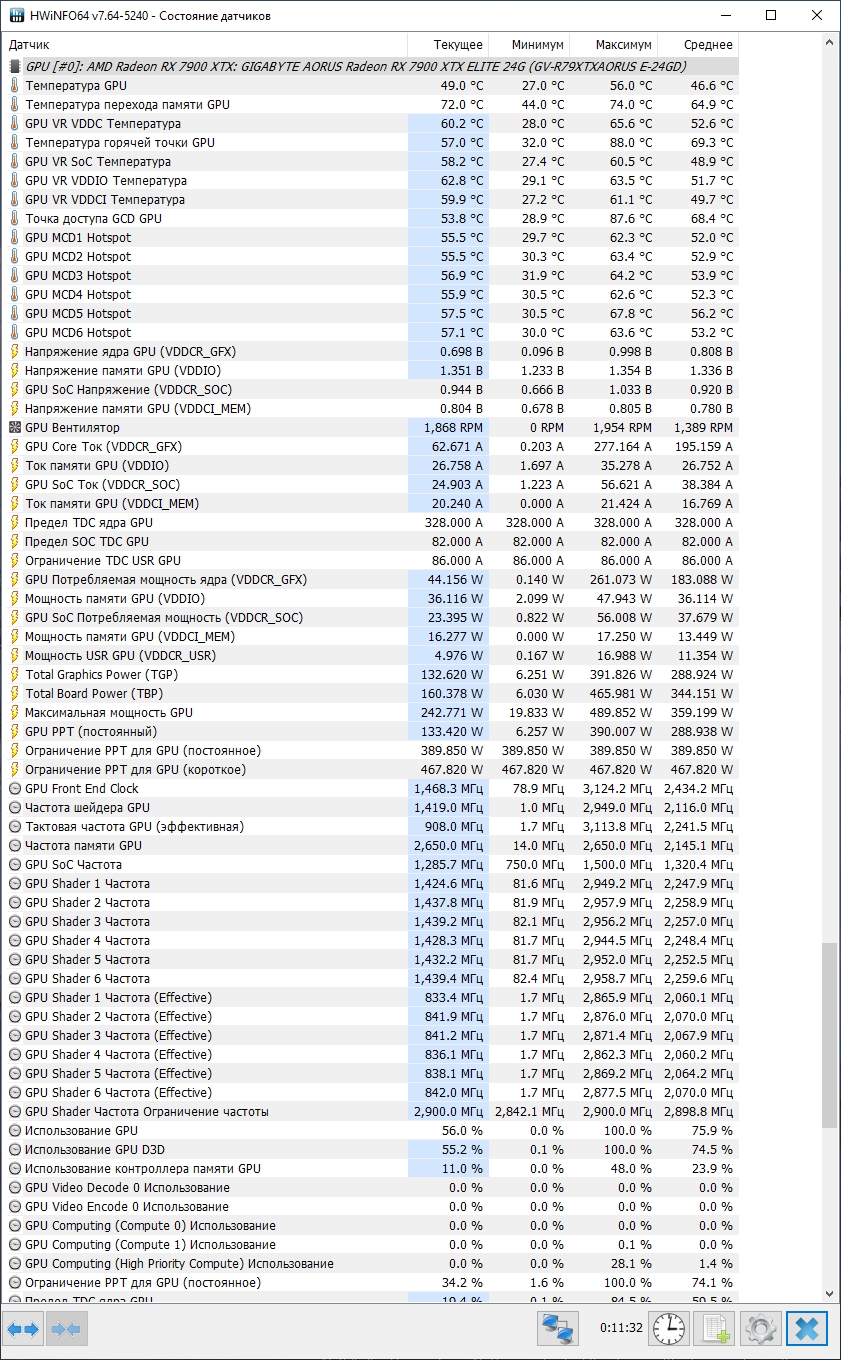Viewport: 841px width, 1360px height.
Task: Select Использование контроллера памяти GPU row
Action: tap(370, 1169)
